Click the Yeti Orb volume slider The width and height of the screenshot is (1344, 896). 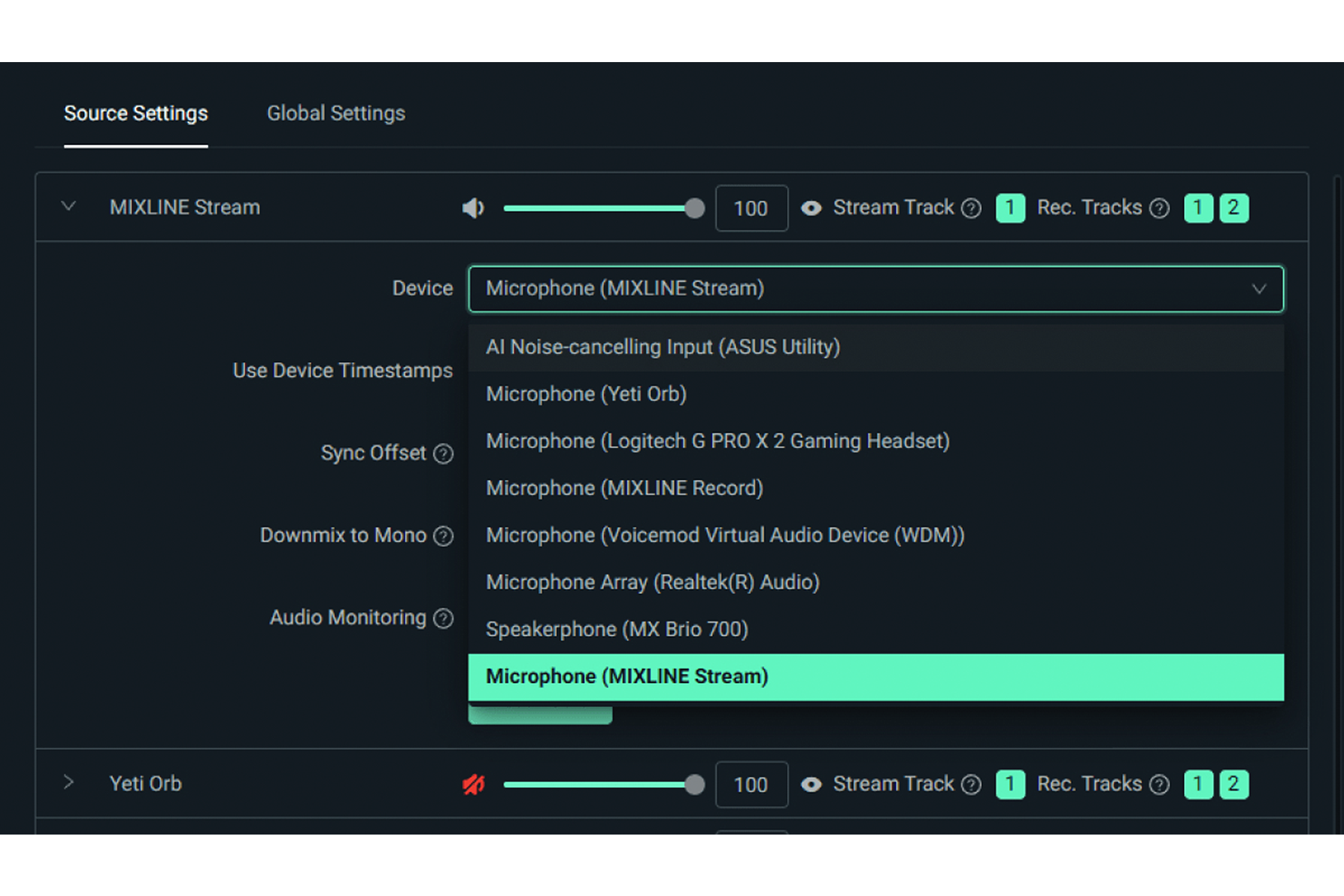click(x=604, y=785)
